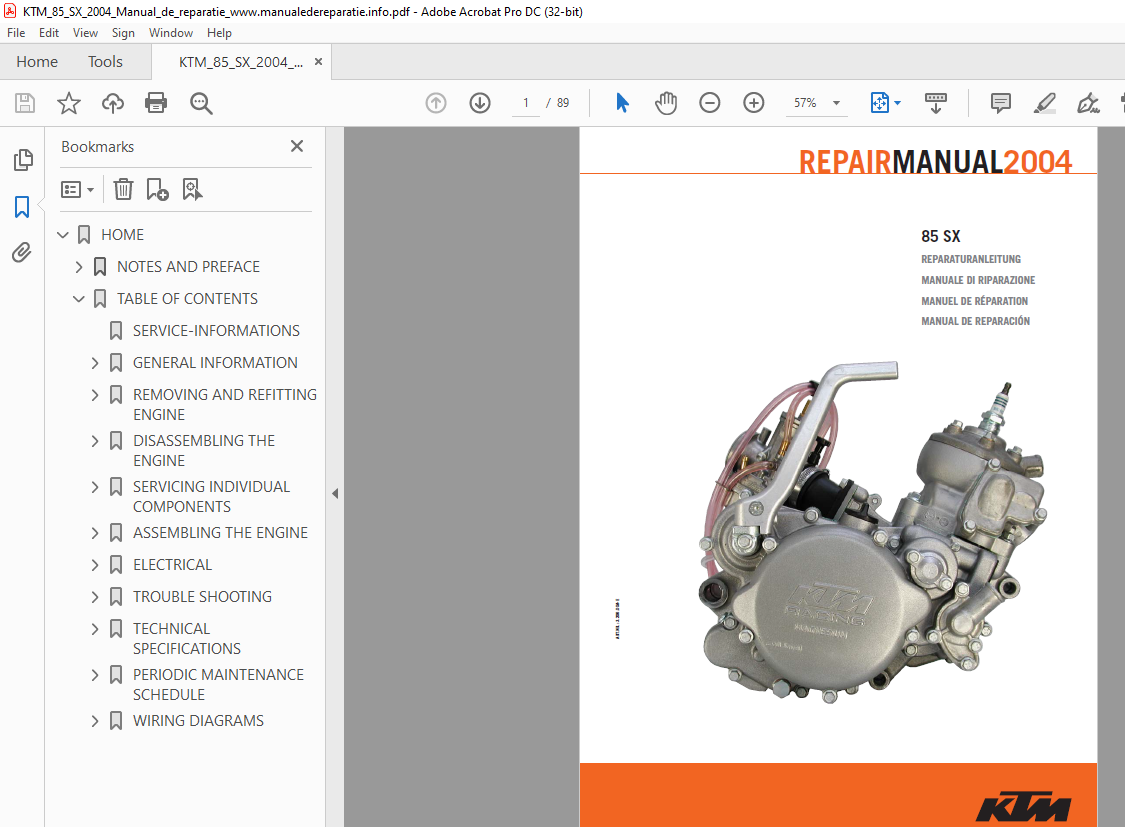
Task: Open page thumbnails side panel
Action: pos(23,160)
